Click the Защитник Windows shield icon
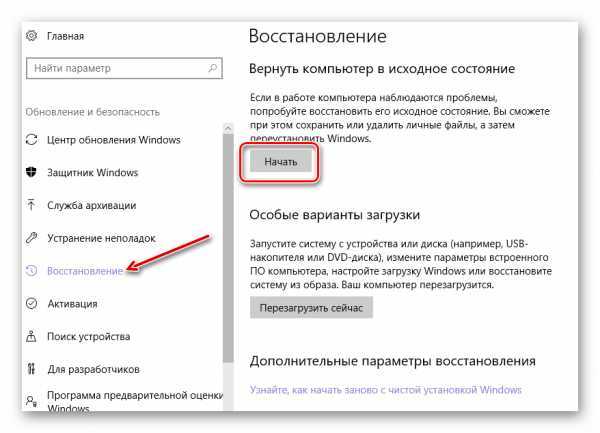This screenshot has width=600, height=433. pos(31,172)
